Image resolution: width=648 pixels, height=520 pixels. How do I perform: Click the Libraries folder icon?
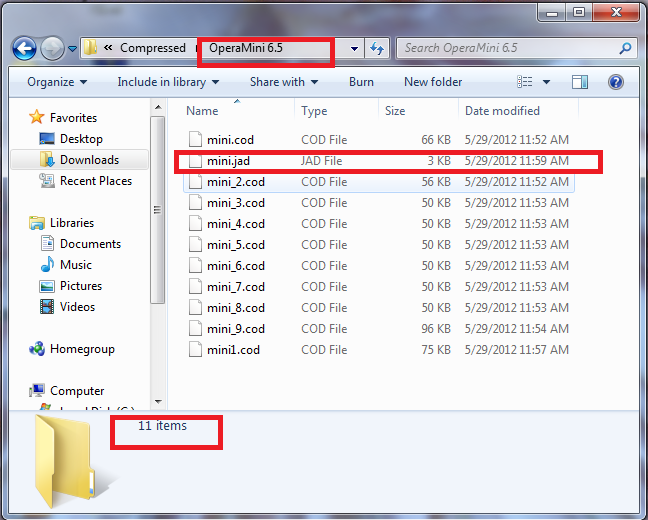click(x=37, y=223)
